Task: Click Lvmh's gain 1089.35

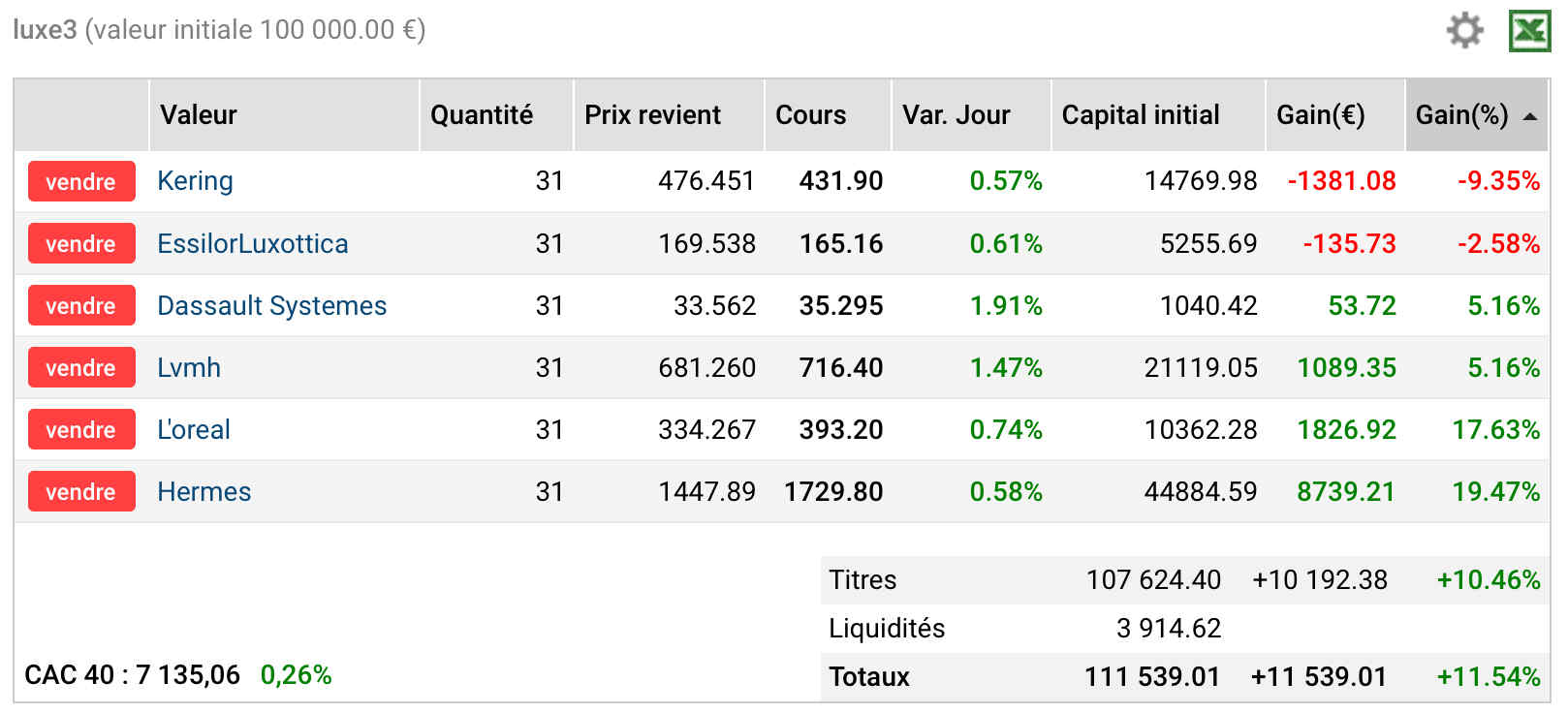Action: 1346,367
